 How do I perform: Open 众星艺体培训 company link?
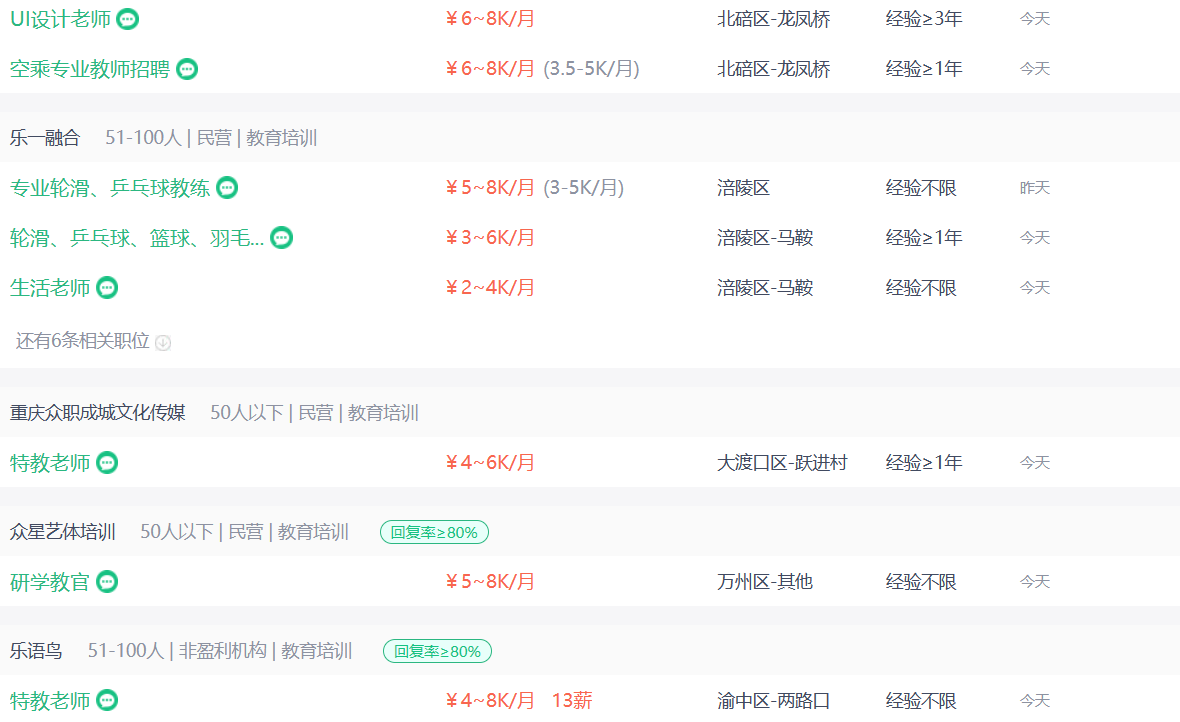(63, 532)
